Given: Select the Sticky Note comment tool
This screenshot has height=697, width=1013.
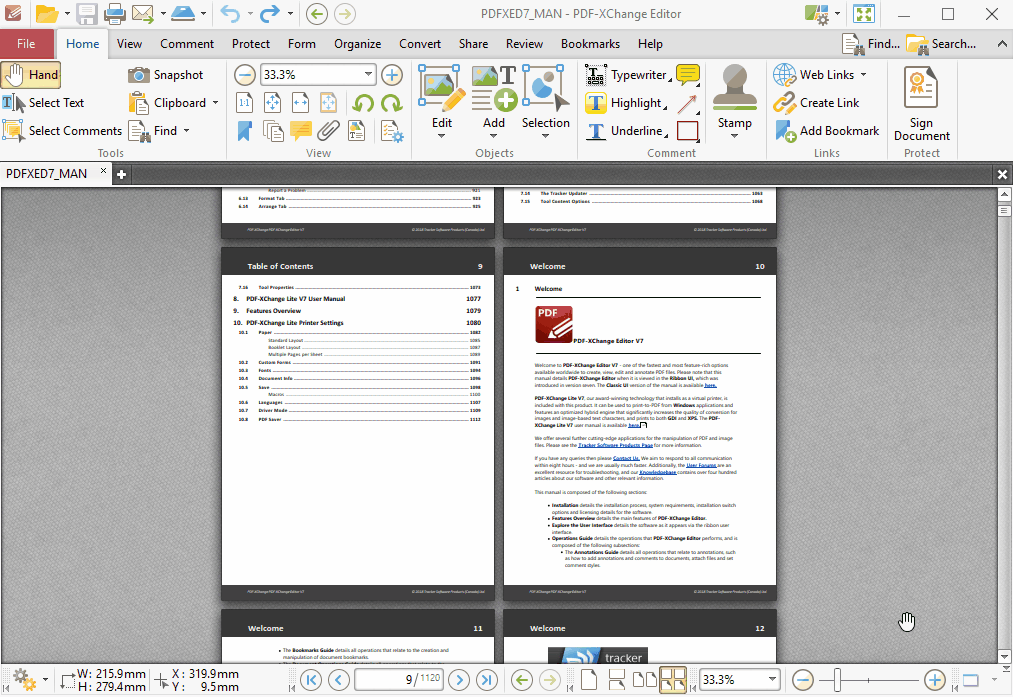Looking at the screenshot, I should point(687,75).
